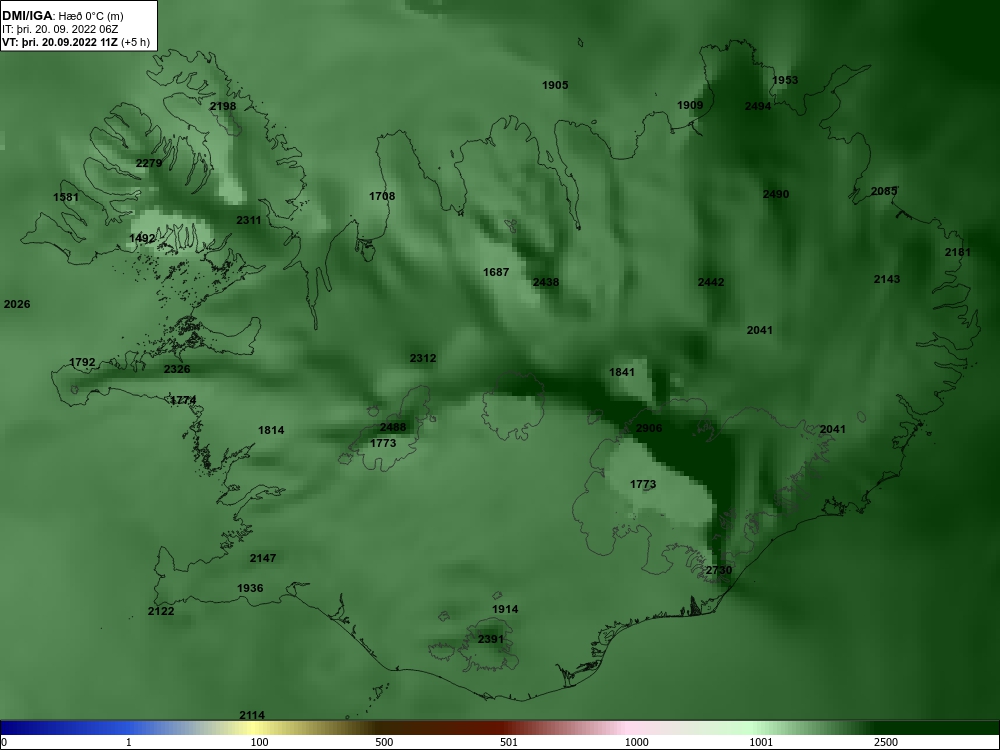Select the 2494 height value
Screen dimensions: 1000x750
pyautogui.click(x=758, y=106)
